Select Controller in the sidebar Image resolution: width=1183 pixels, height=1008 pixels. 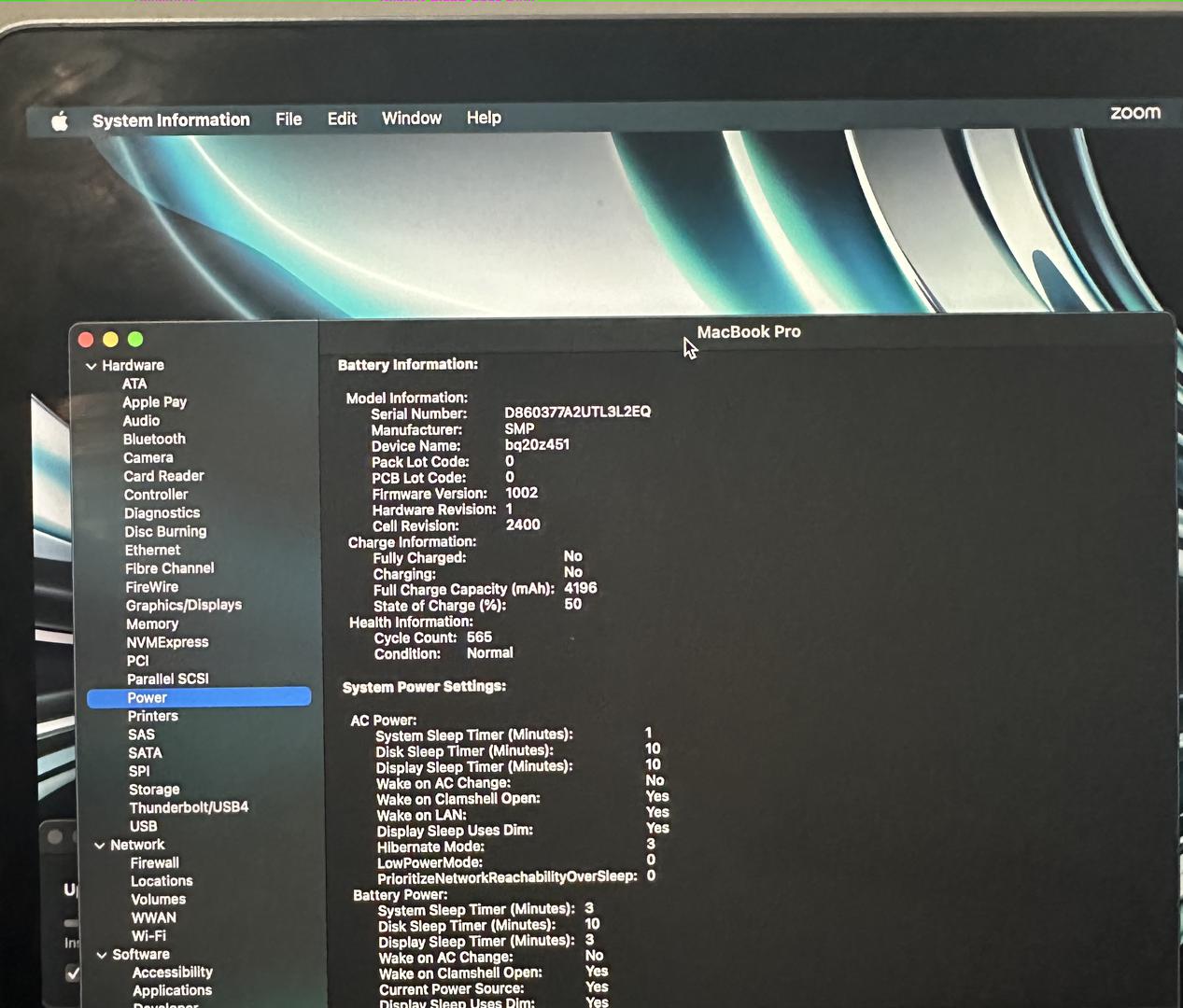coord(156,495)
